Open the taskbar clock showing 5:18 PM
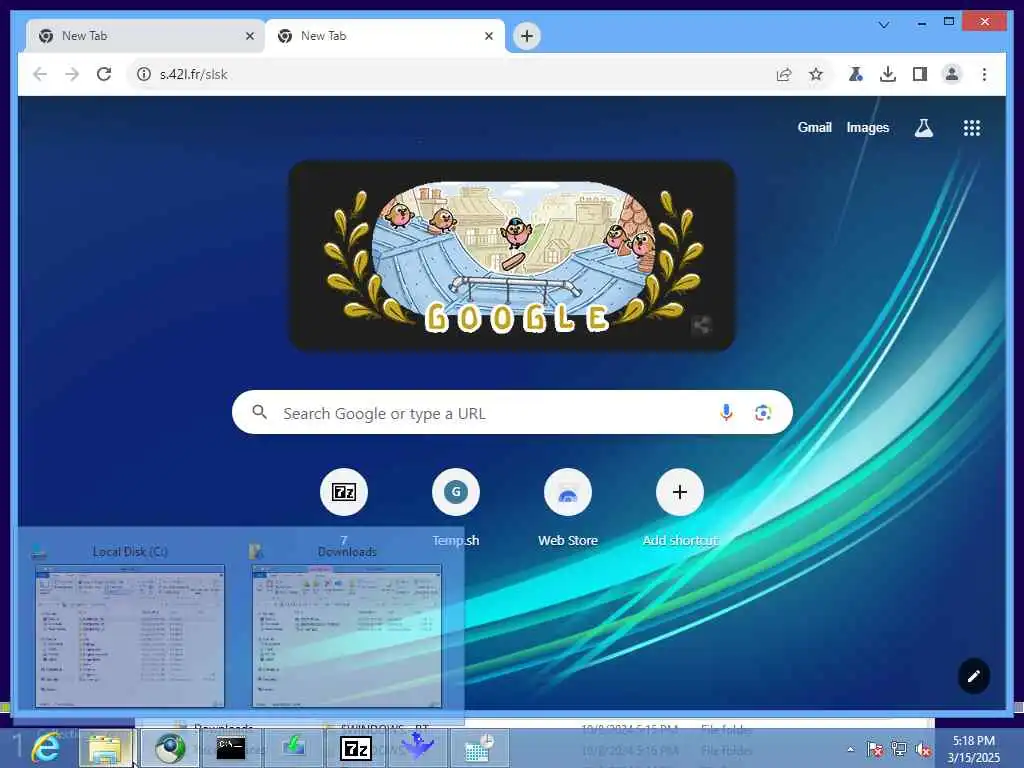 pyautogui.click(x=973, y=749)
